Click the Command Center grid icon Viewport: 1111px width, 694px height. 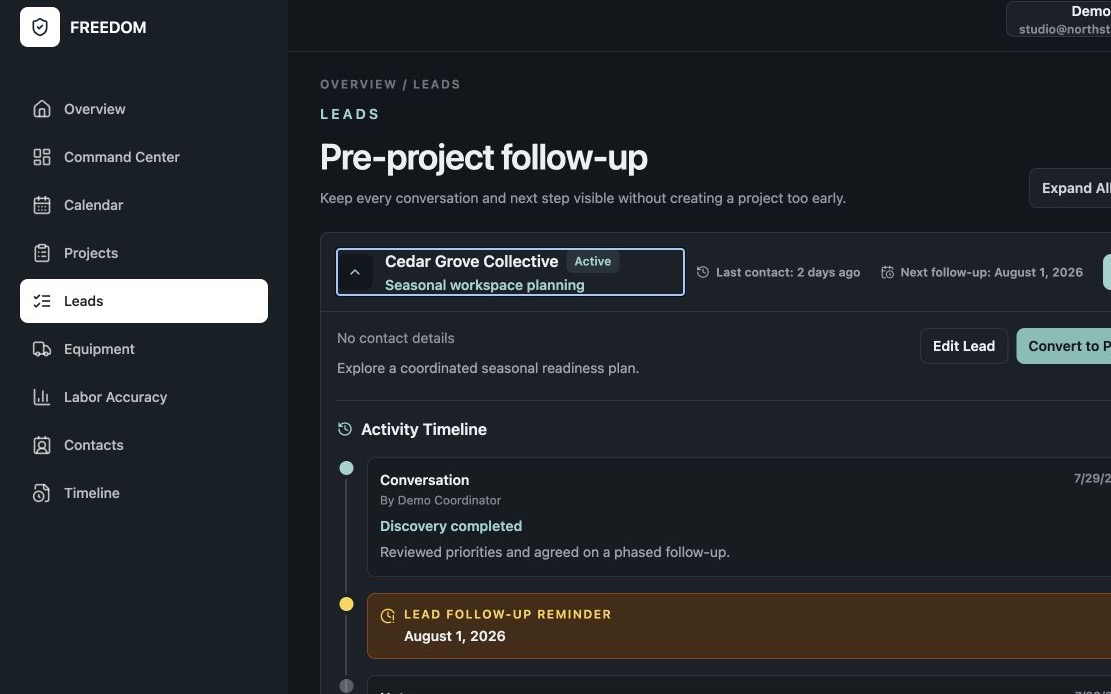click(42, 157)
